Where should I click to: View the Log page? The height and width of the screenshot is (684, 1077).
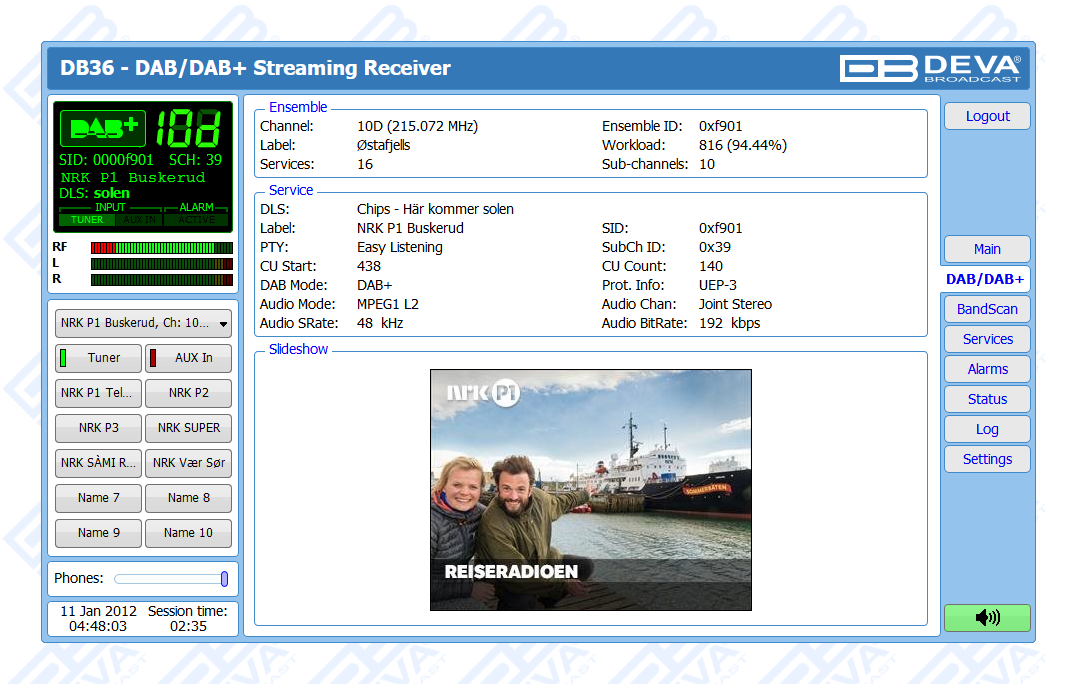point(986,429)
